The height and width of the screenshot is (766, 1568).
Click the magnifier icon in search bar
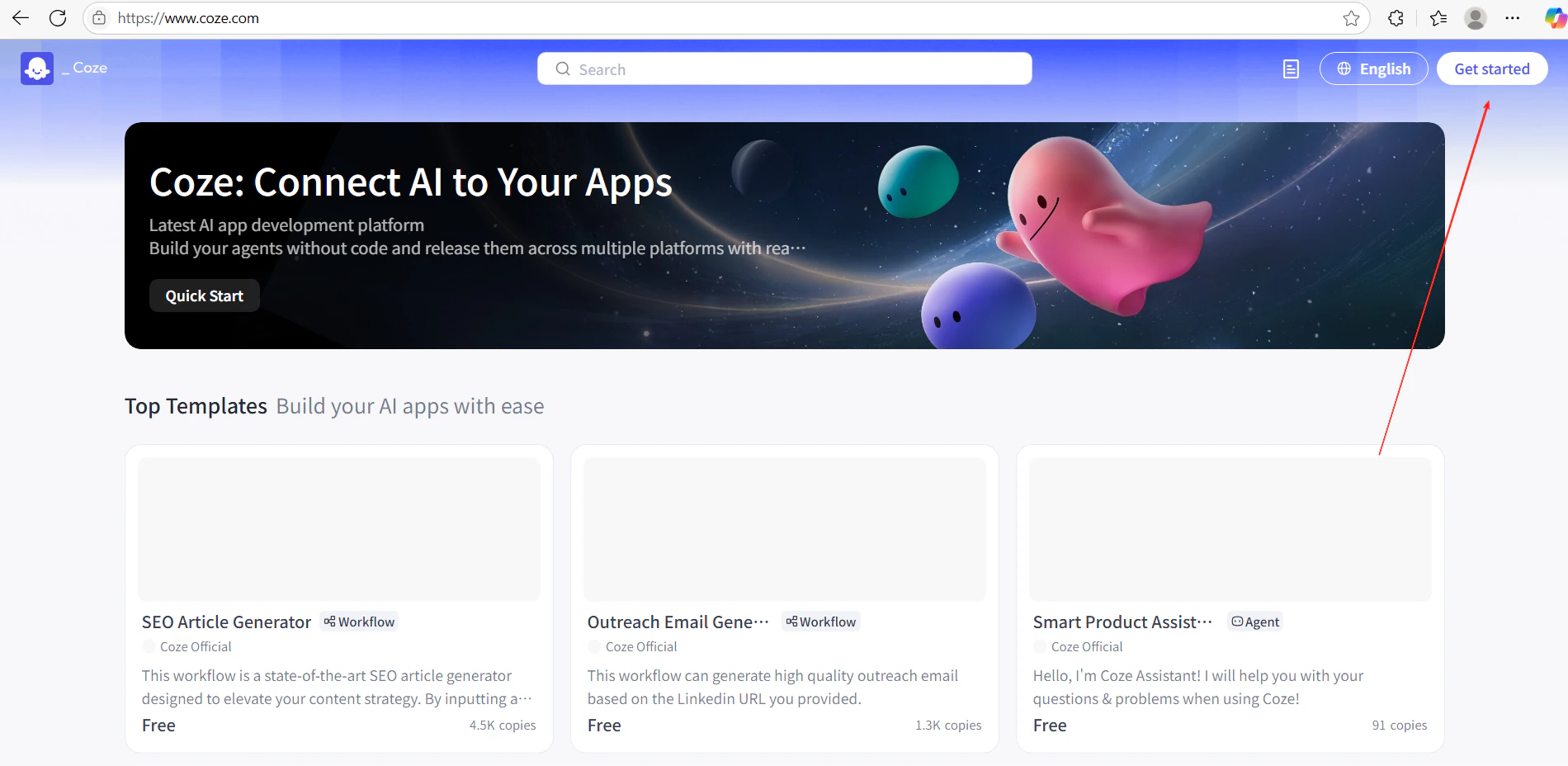point(563,69)
